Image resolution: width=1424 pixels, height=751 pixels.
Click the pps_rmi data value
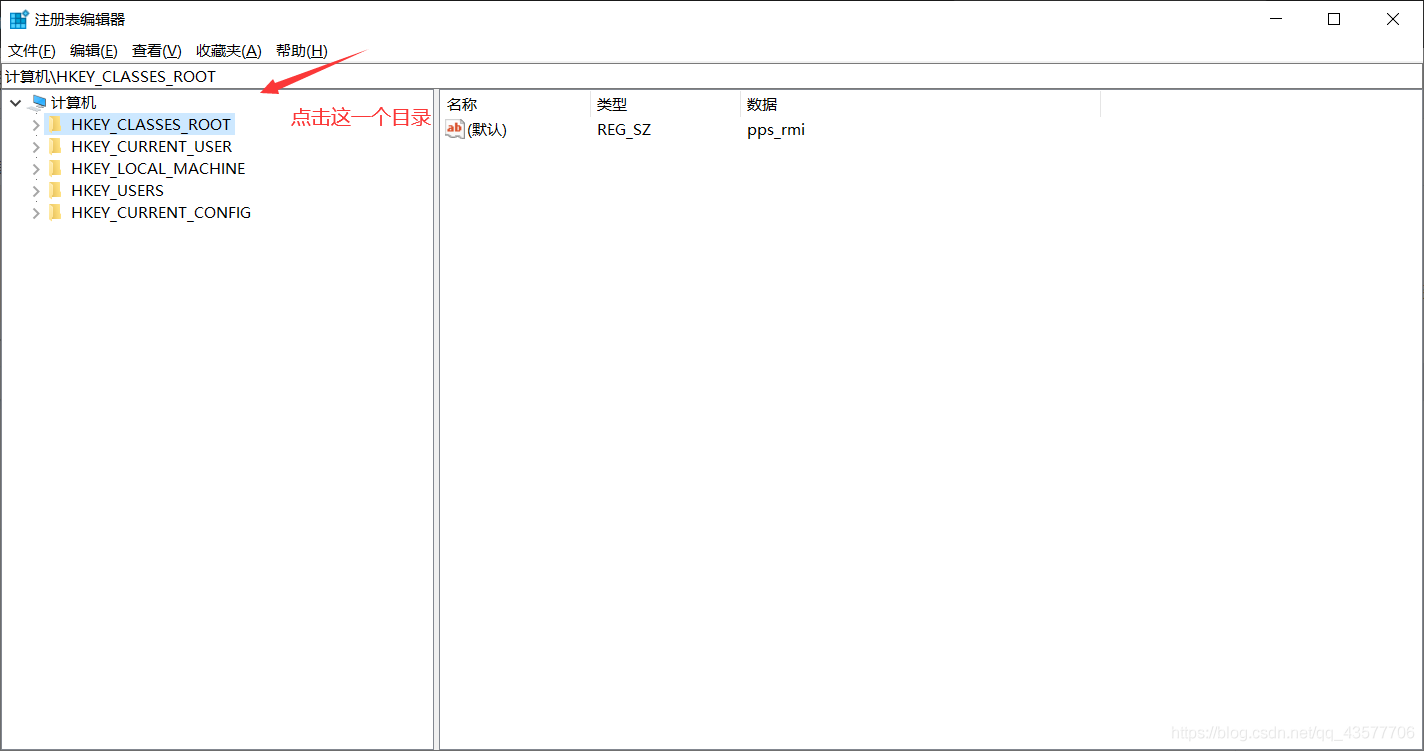776,129
